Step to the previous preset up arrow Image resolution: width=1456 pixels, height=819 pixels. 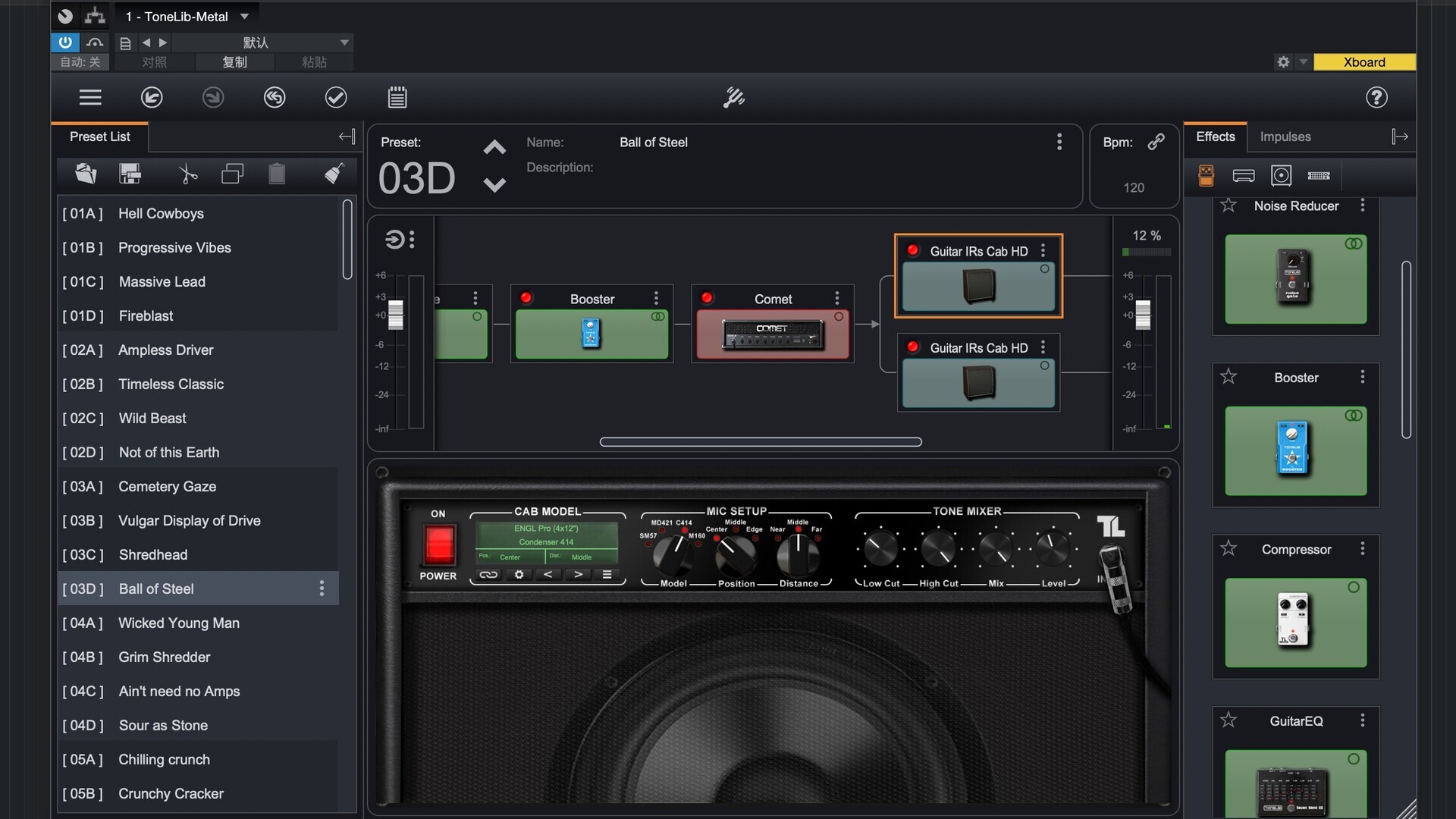tap(494, 147)
